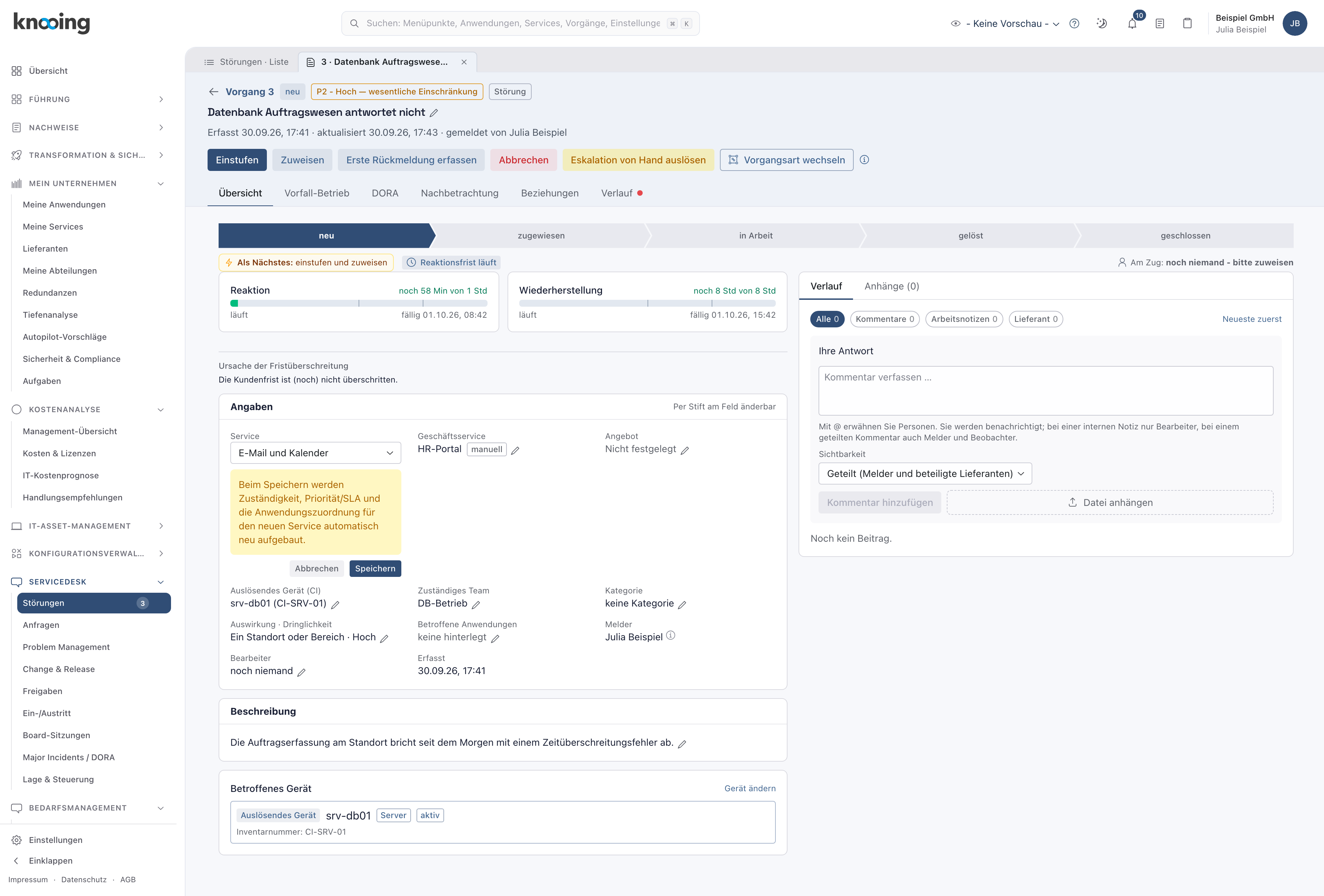This screenshot has width=1324, height=896.
Task: Open the Keine Vorschau dropdown
Action: click(x=1005, y=23)
